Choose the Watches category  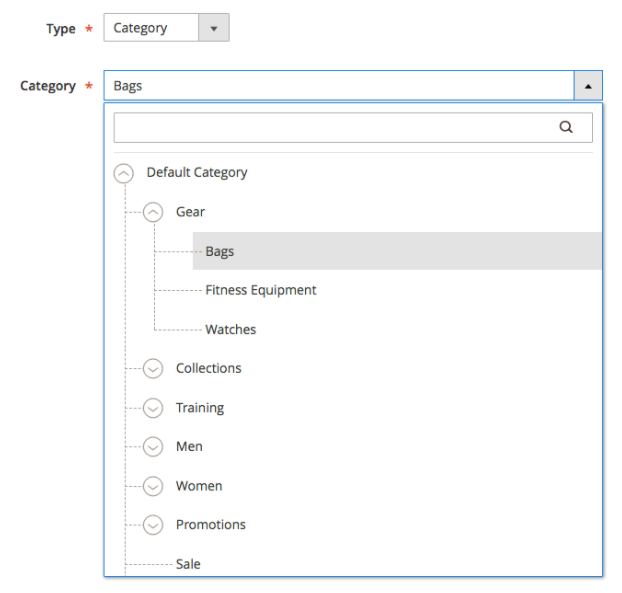(x=230, y=329)
